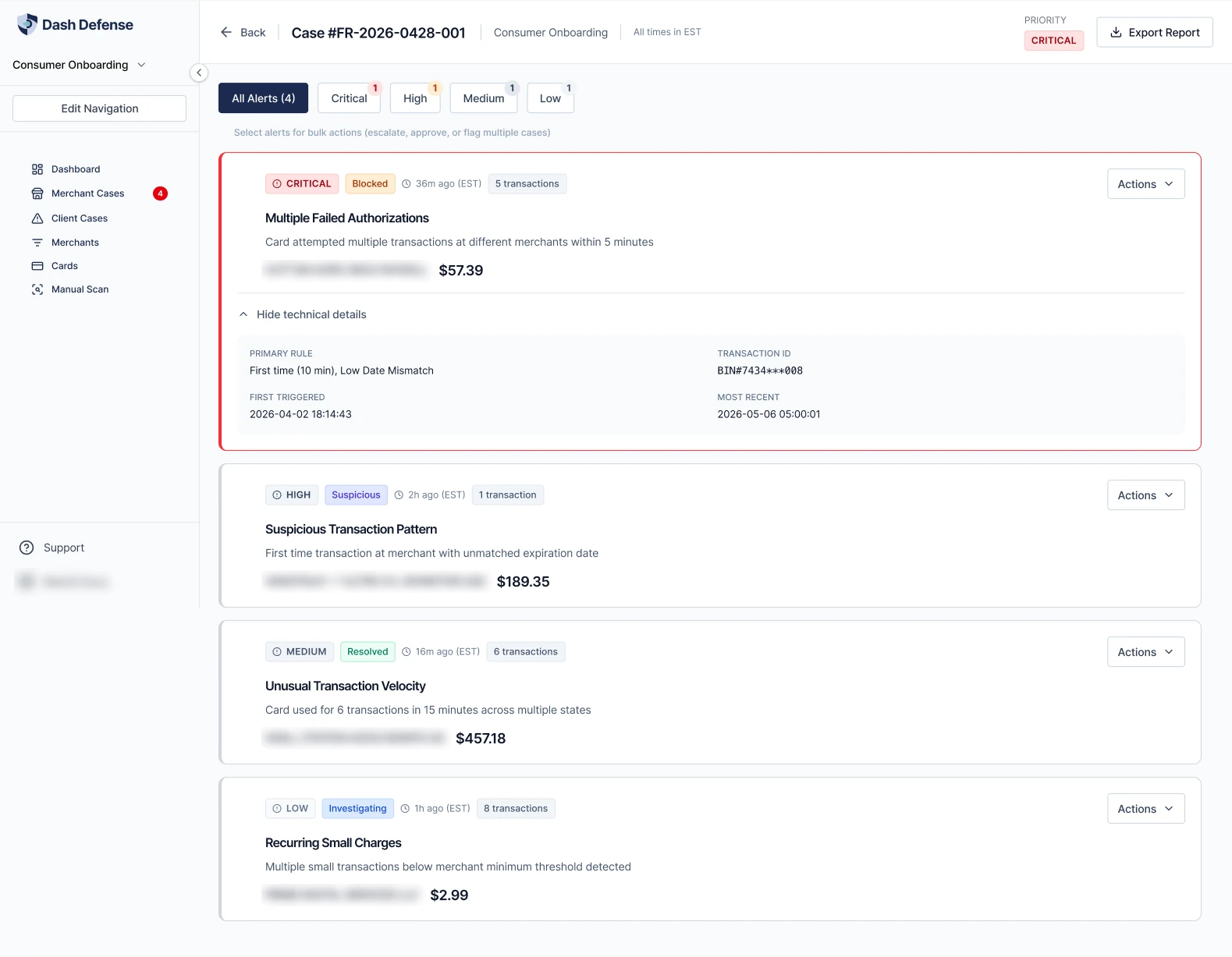Open the Consumer Onboarding workspace dropdown
The image size is (1232, 957).
coord(79,65)
